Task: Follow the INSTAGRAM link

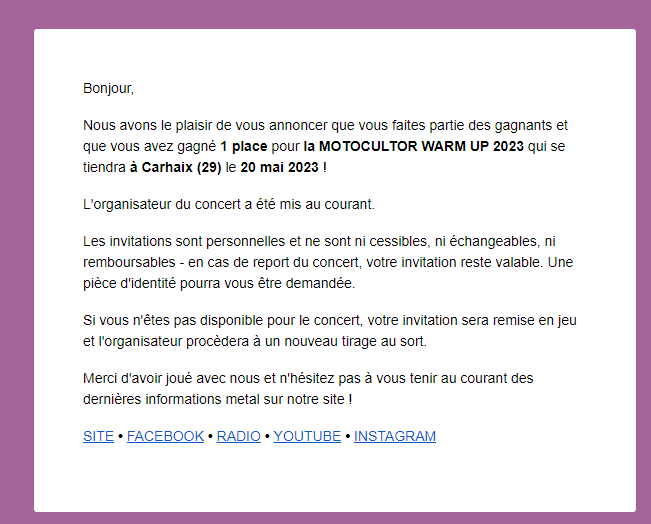Action: click(395, 436)
